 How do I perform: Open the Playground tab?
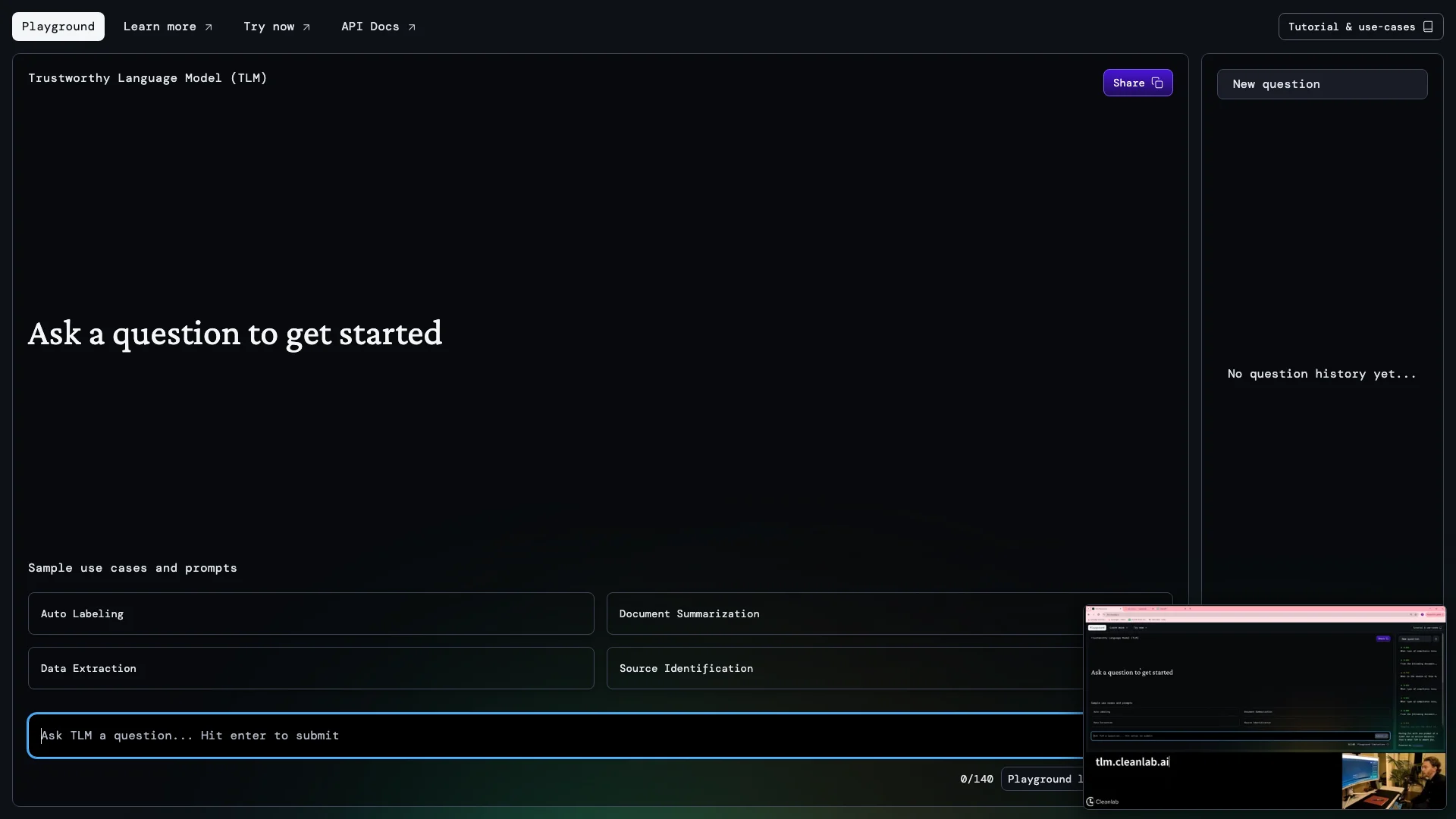pyautogui.click(x=58, y=27)
